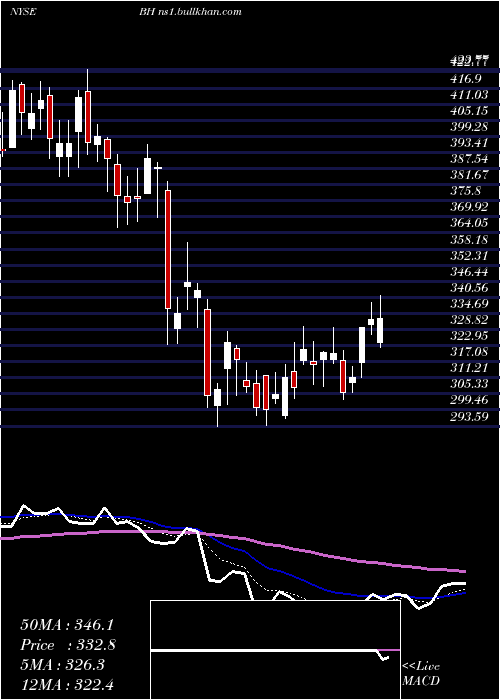Click the 5MA : 326.3 readout

pos(62,665)
